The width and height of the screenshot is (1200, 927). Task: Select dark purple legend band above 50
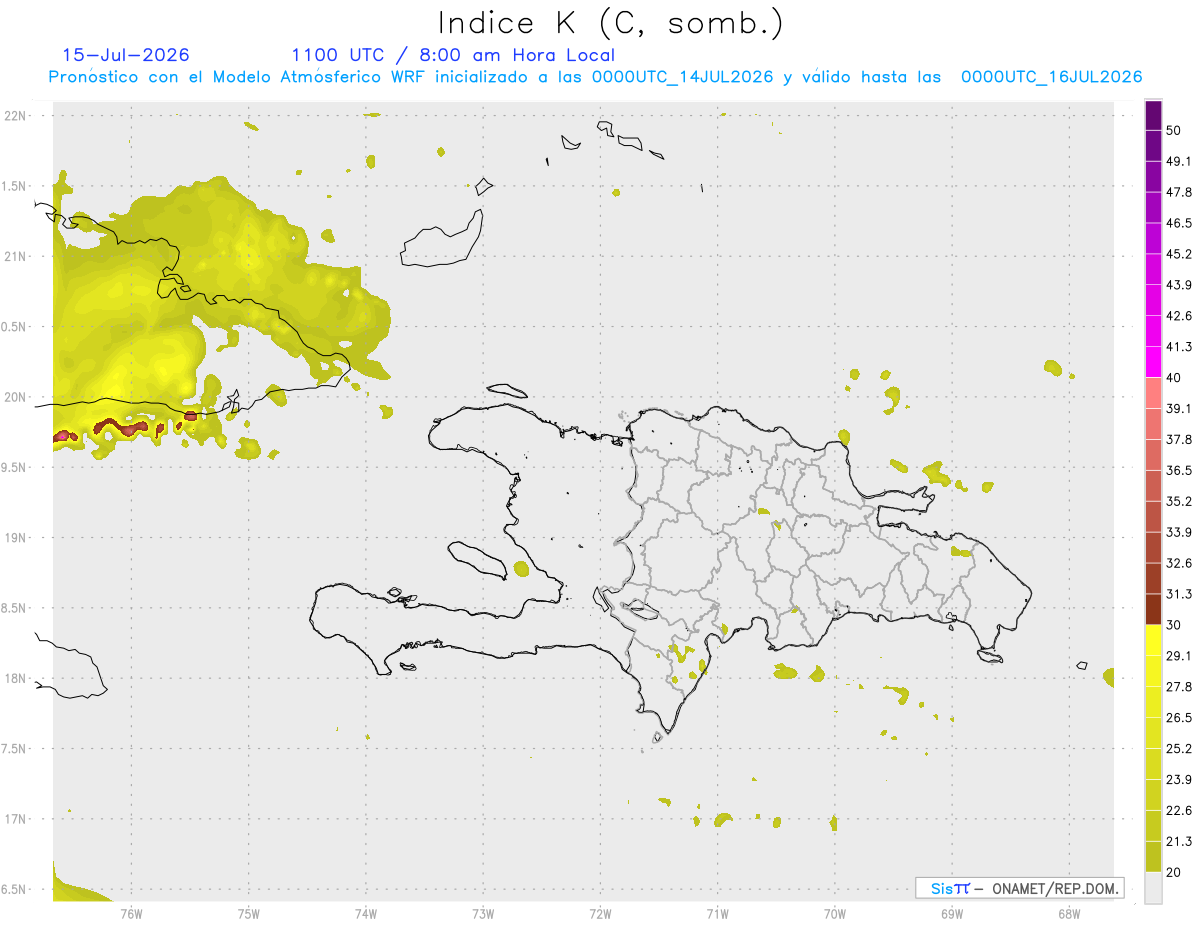(1153, 115)
